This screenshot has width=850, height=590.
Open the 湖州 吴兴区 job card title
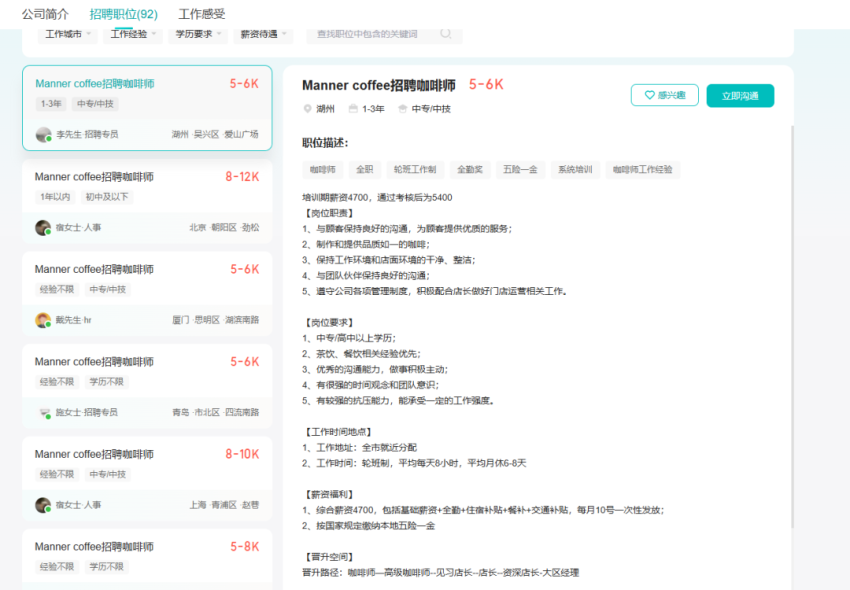pyautogui.click(x=95, y=84)
